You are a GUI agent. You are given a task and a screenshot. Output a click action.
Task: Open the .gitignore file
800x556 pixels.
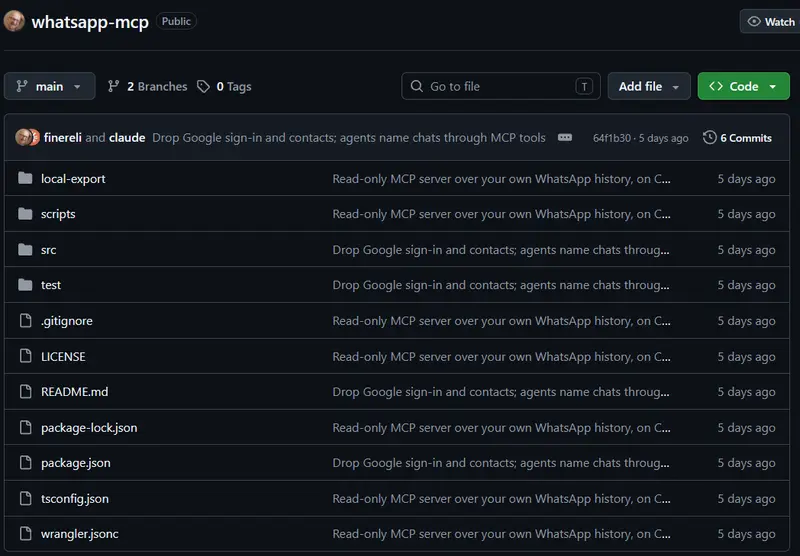(x=67, y=321)
